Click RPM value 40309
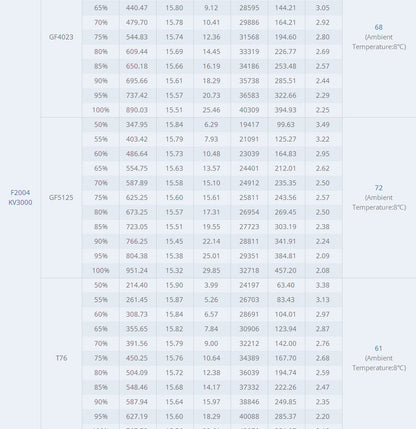The height and width of the screenshot is (429, 416). (x=249, y=110)
